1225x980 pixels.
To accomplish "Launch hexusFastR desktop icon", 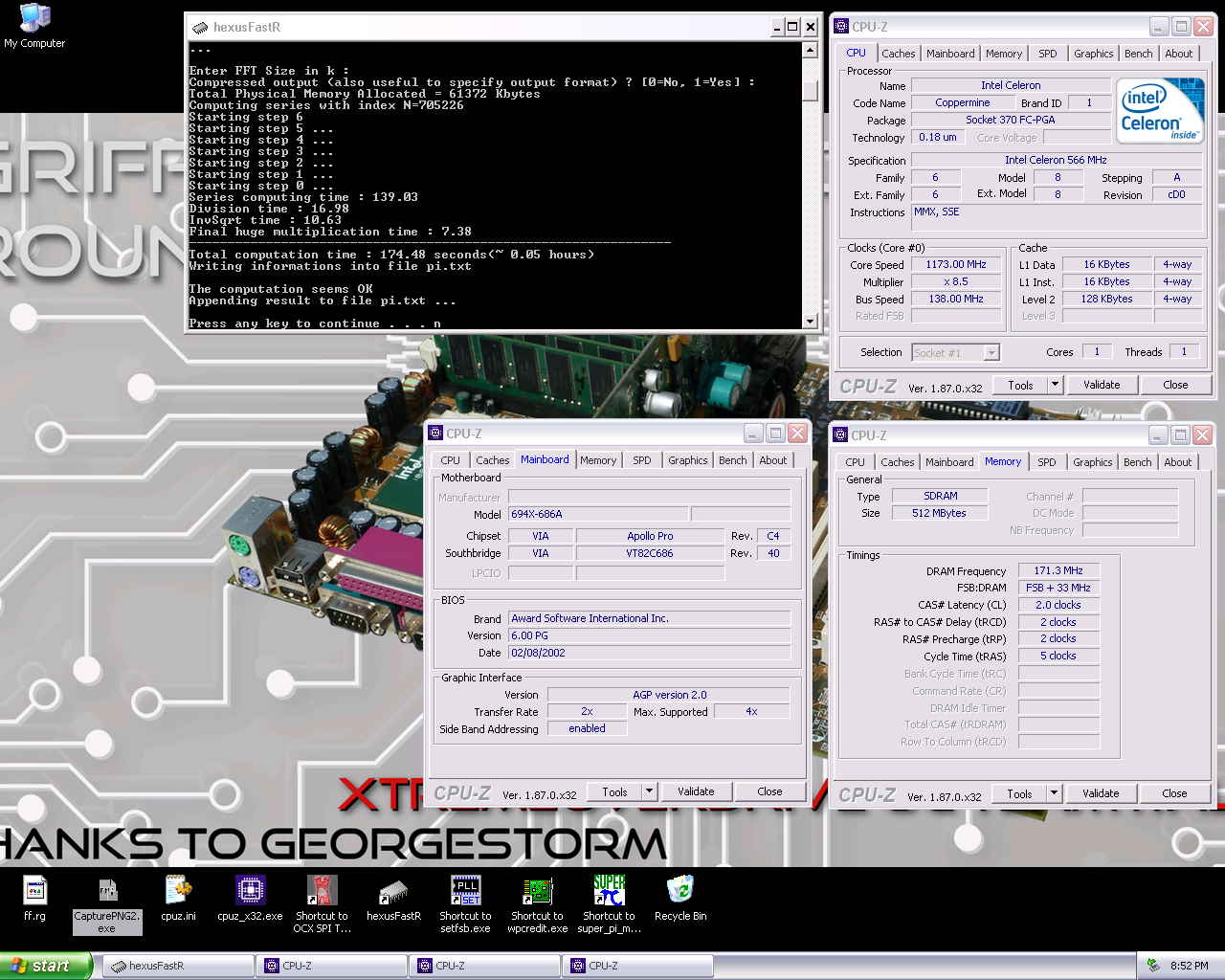I will 393,898.
